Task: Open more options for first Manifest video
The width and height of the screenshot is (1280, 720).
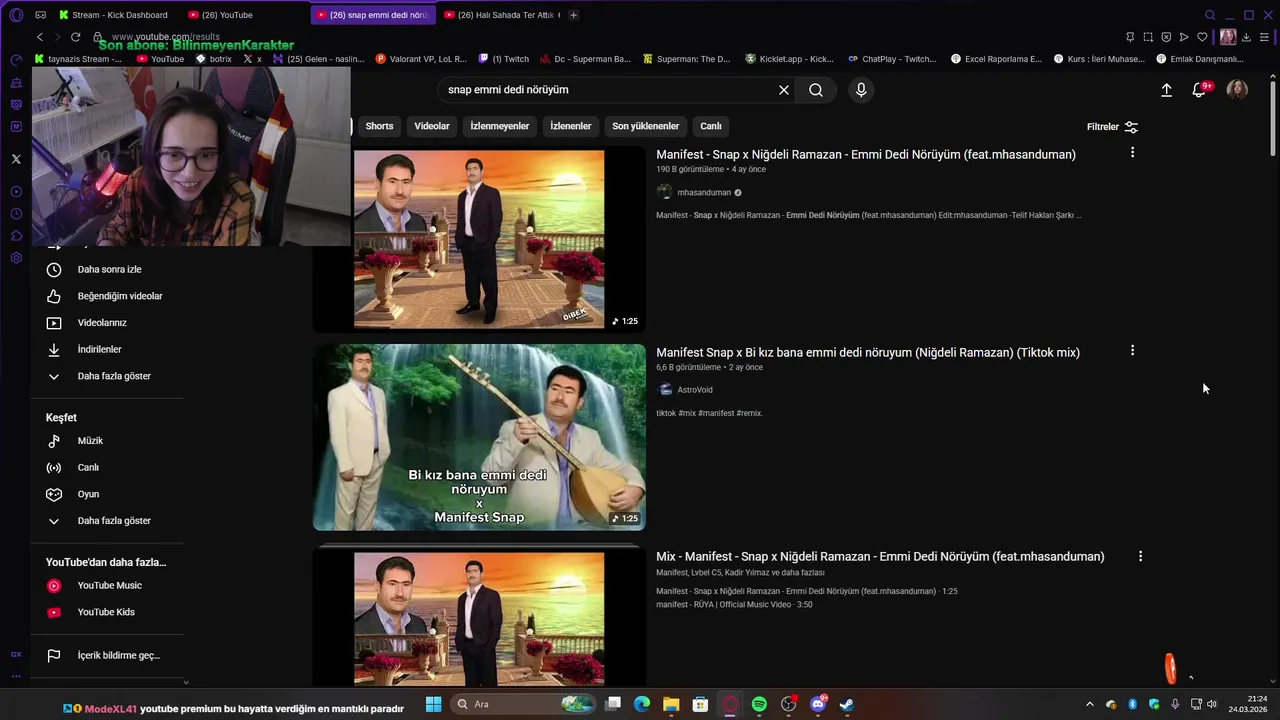Action: (x=1132, y=153)
